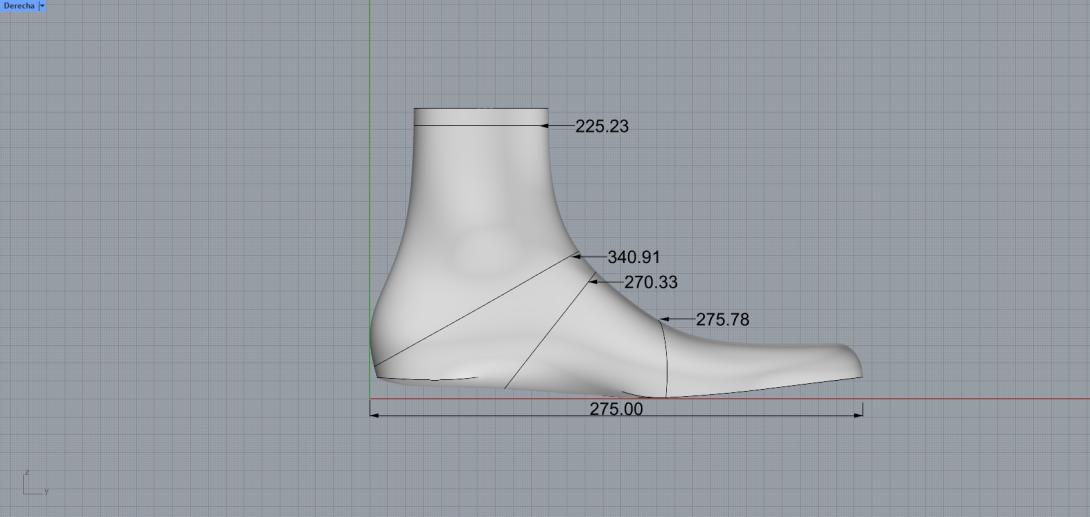Select the 275.00 length dimension
The height and width of the screenshot is (517, 1090).
pos(616,409)
